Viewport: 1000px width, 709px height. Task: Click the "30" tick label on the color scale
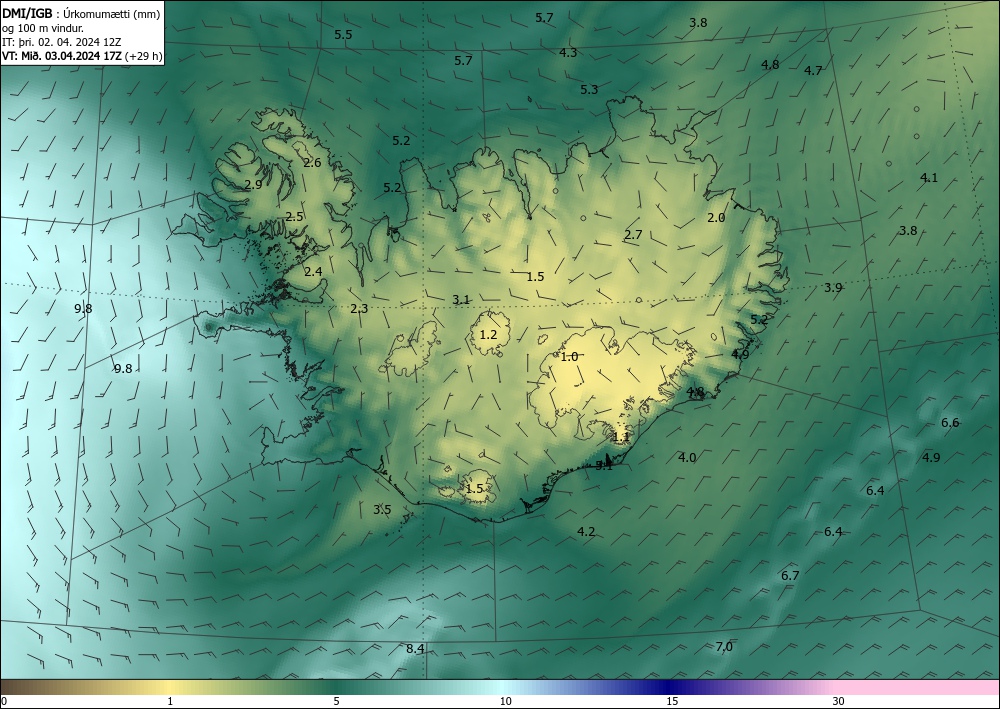click(x=839, y=701)
